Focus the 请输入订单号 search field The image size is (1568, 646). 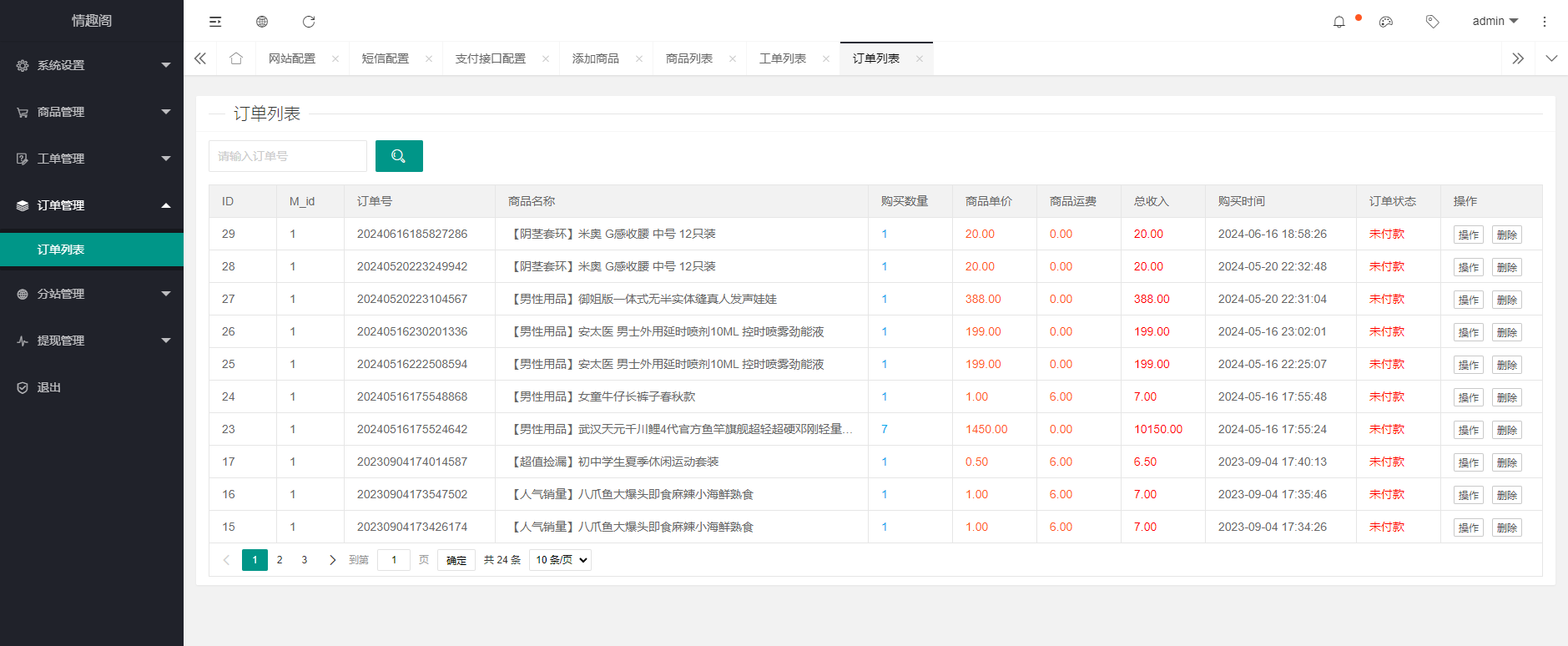click(x=288, y=156)
